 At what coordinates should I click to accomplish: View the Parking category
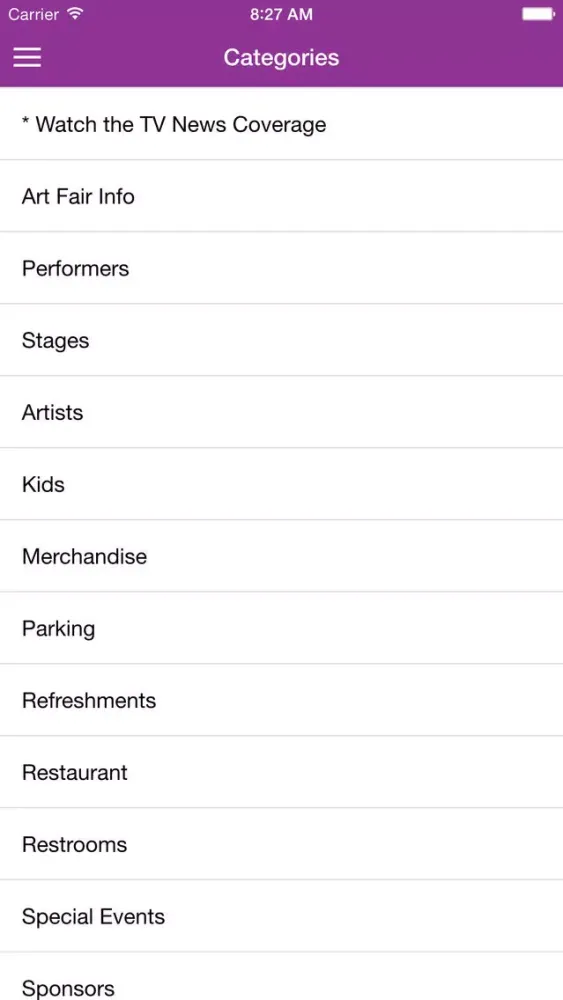coord(281,628)
